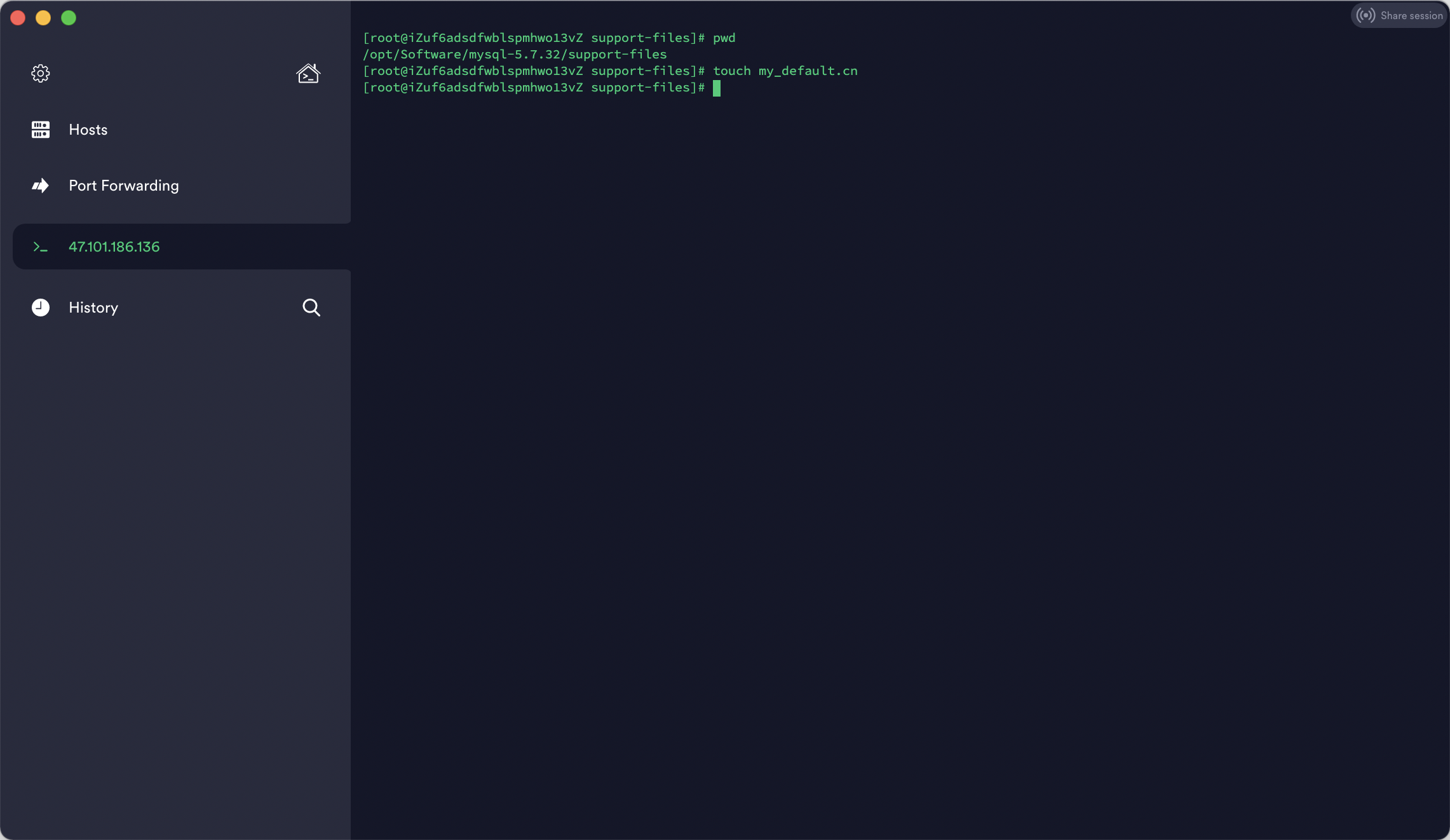Viewport: 1450px width, 840px height.
Task: Click the /opt/Software/mysql-5.7.32 path output line
Action: [515, 55]
